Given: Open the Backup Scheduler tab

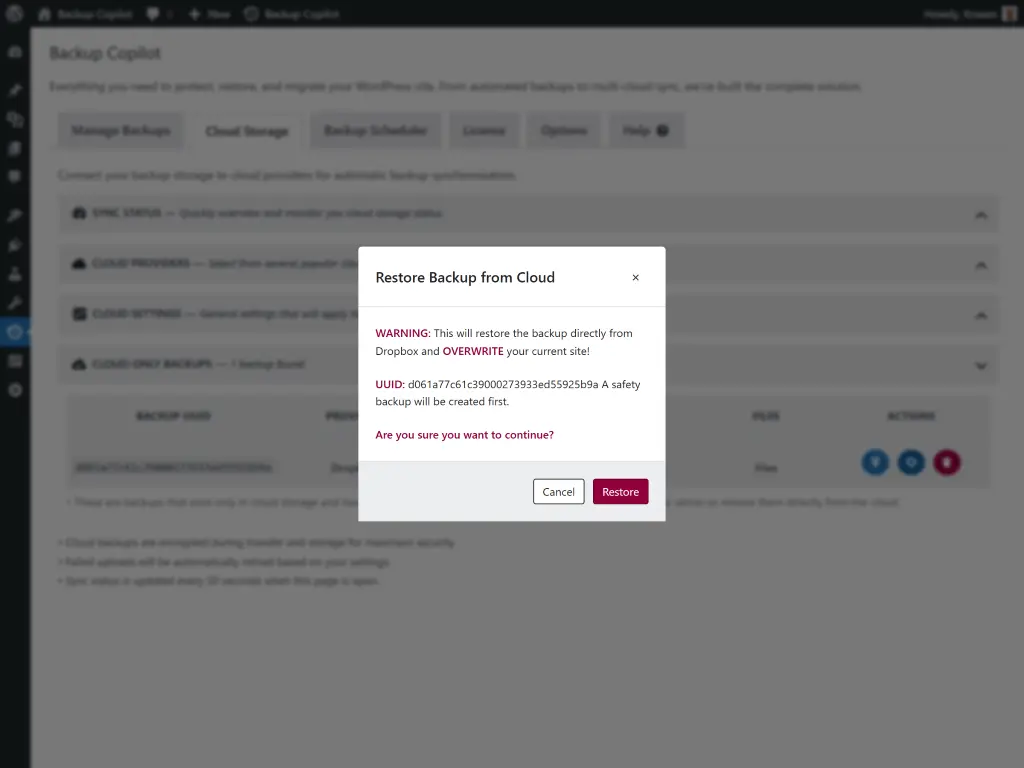Looking at the screenshot, I should [375, 129].
